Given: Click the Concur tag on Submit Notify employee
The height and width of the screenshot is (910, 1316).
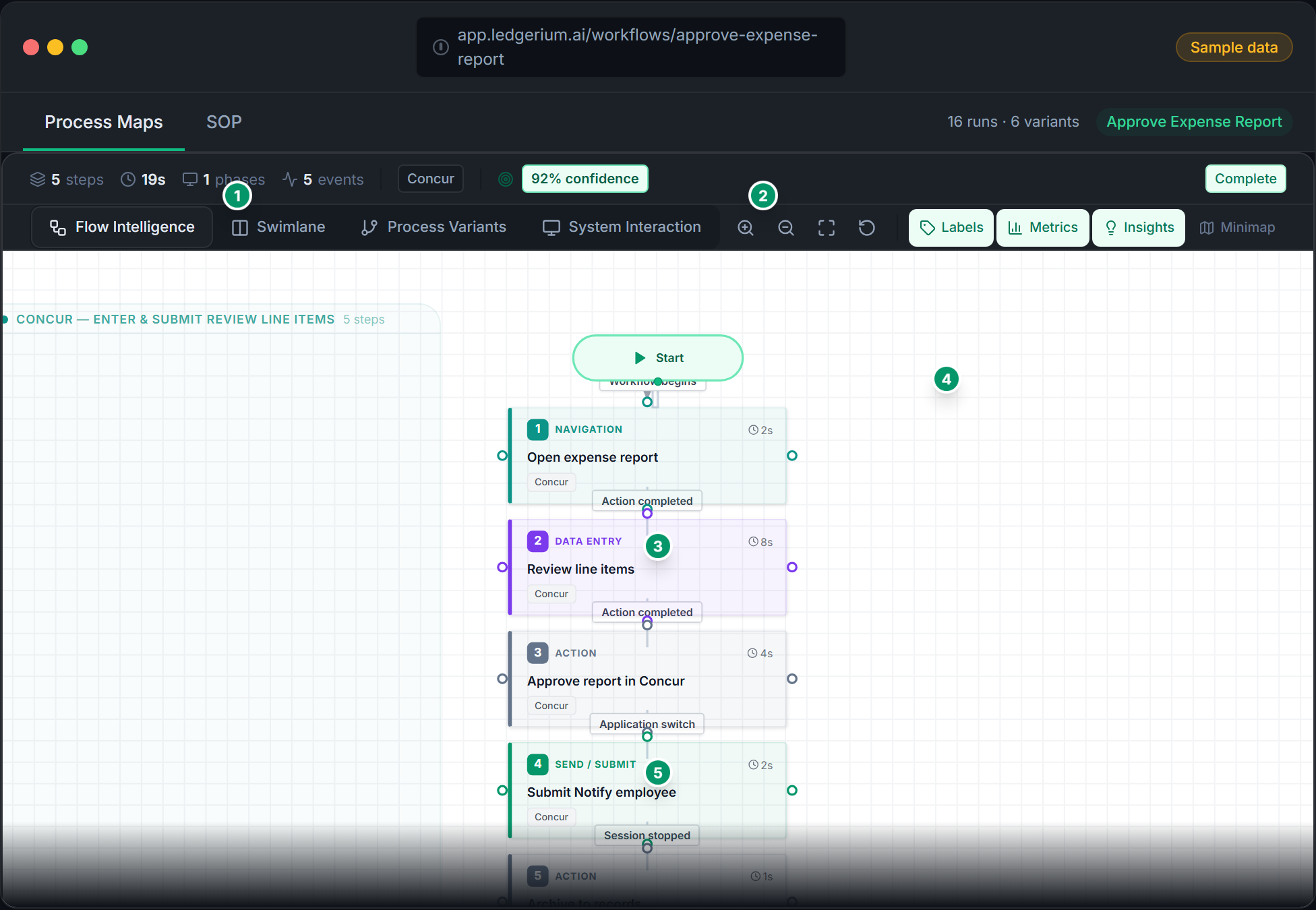Looking at the screenshot, I should point(551,817).
